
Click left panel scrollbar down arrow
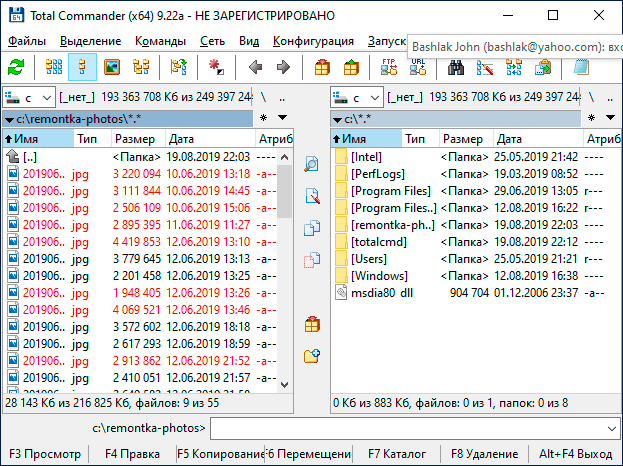coord(284,385)
